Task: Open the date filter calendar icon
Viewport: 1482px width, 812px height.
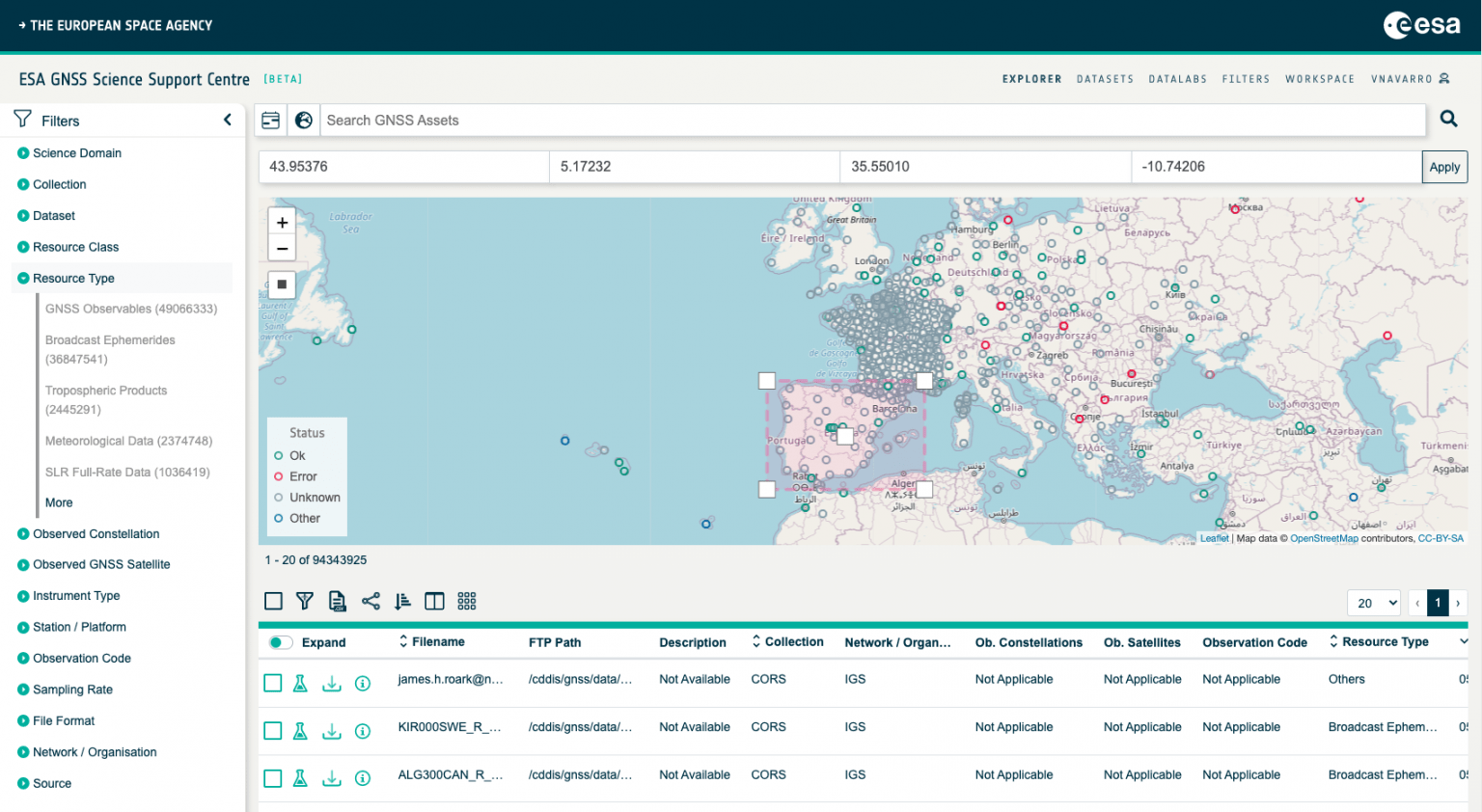Action: coord(270,120)
